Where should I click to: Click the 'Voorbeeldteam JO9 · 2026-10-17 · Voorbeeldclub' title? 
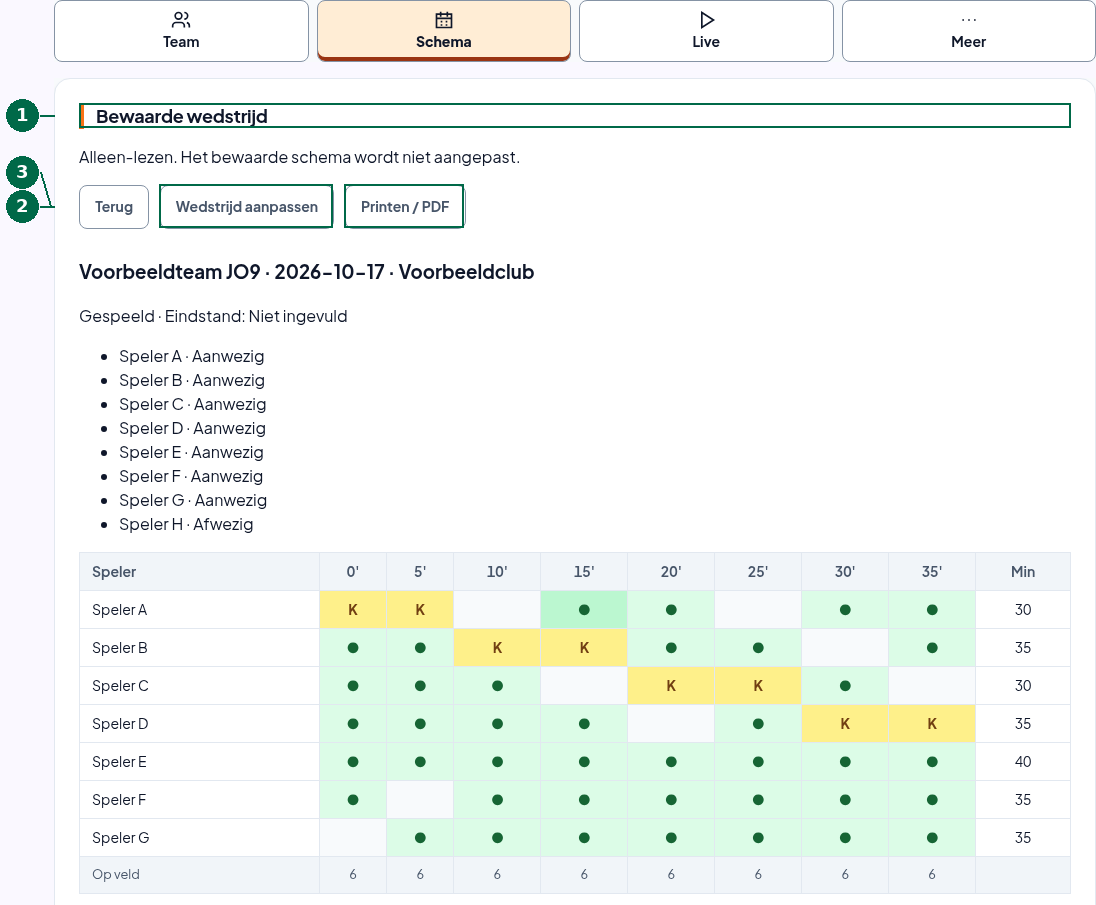click(x=306, y=272)
